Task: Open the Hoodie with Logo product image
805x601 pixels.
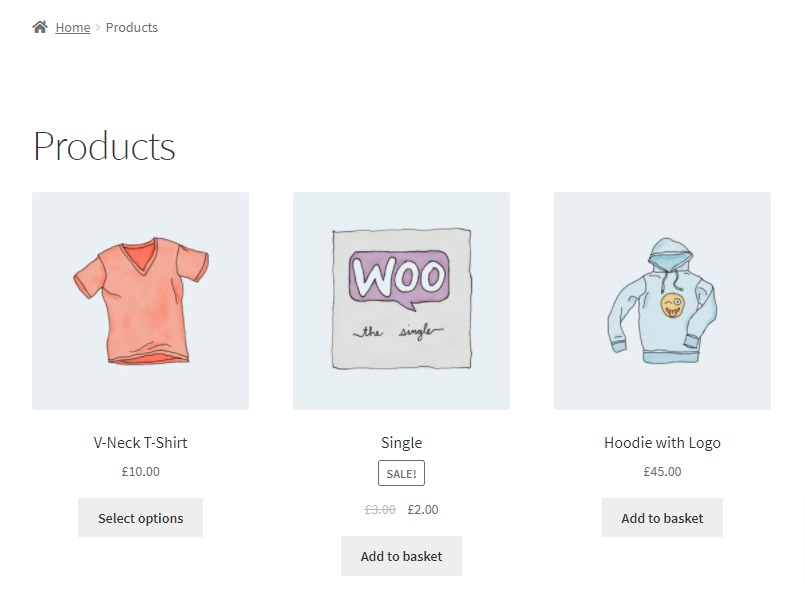Action: coord(661,300)
